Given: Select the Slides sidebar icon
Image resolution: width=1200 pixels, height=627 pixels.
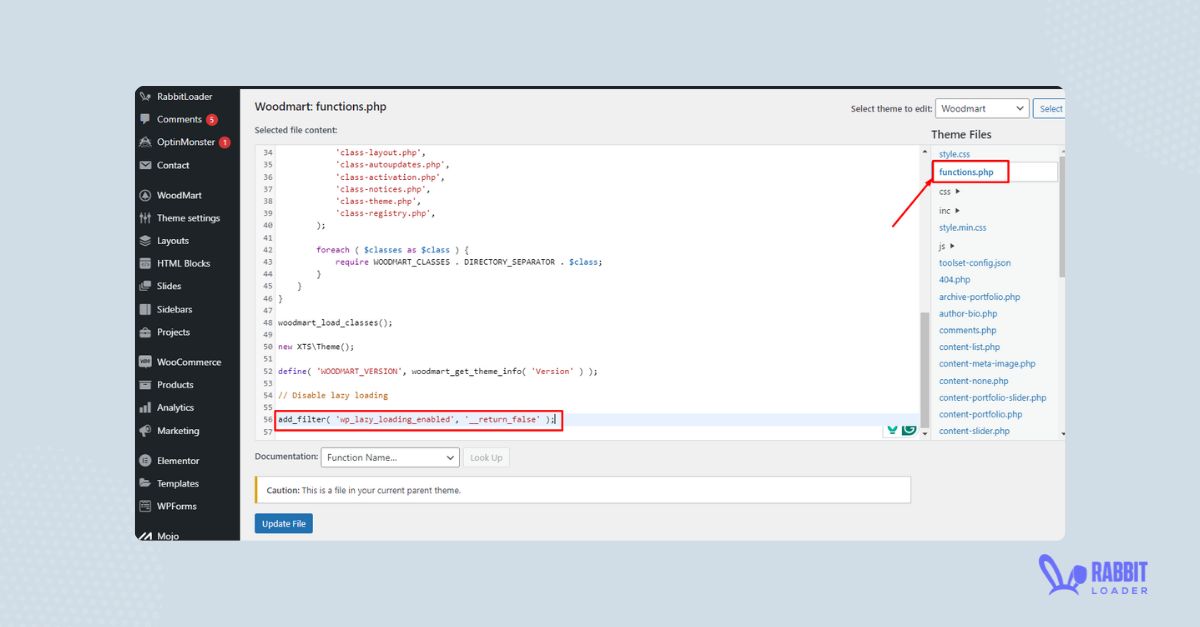Looking at the screenshot, I should 166,286.
